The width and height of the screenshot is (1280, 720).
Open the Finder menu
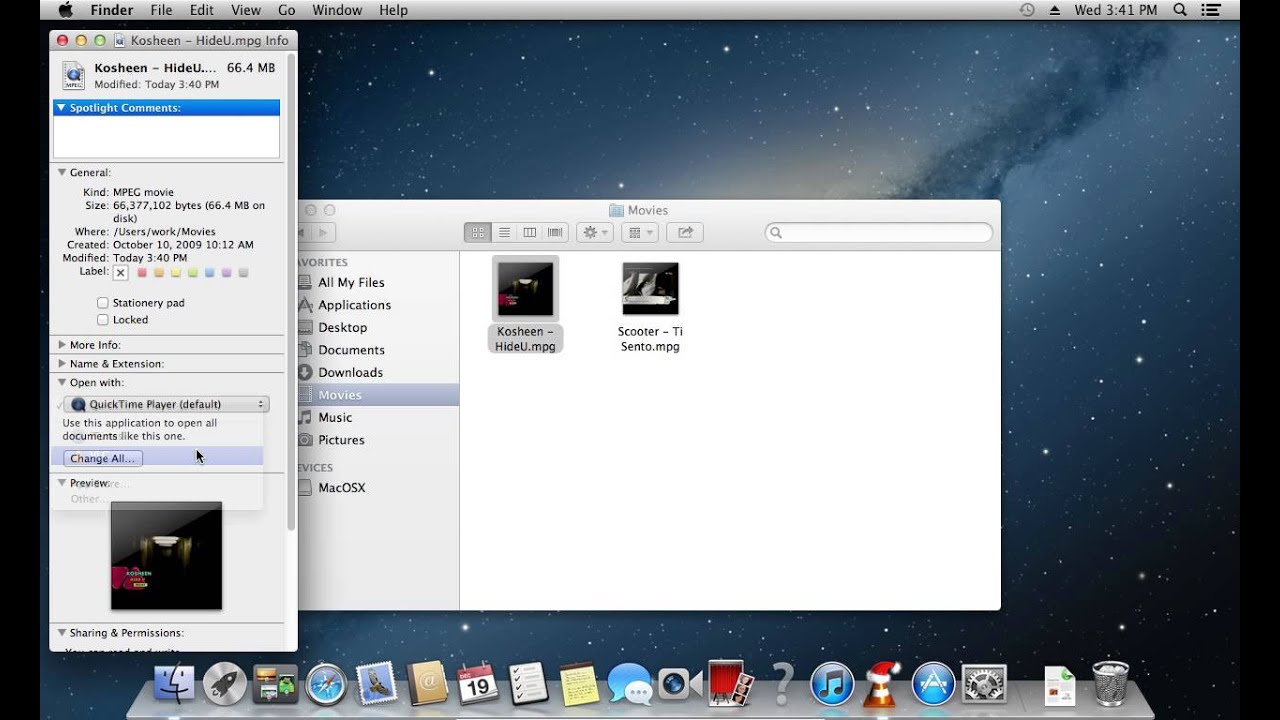point(112,10)
